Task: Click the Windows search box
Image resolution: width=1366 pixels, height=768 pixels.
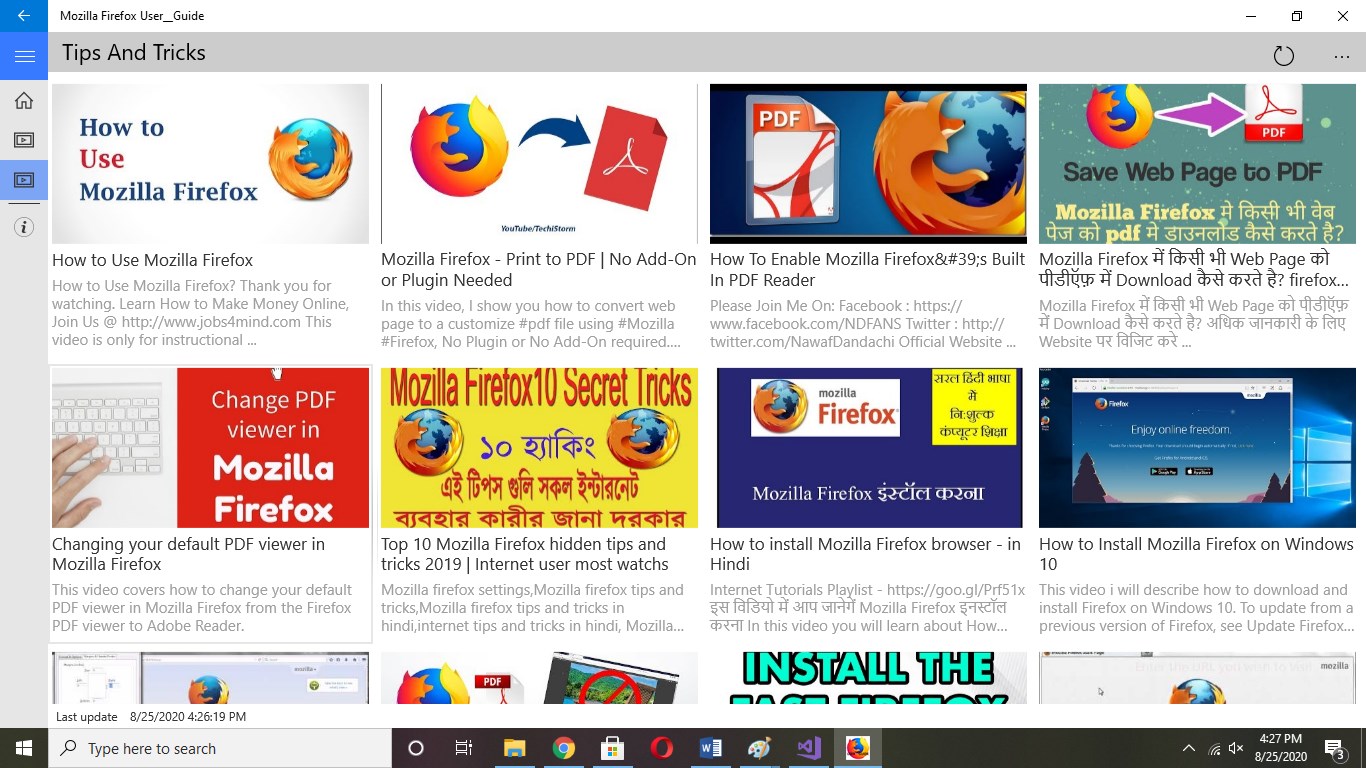Action: 220,748
